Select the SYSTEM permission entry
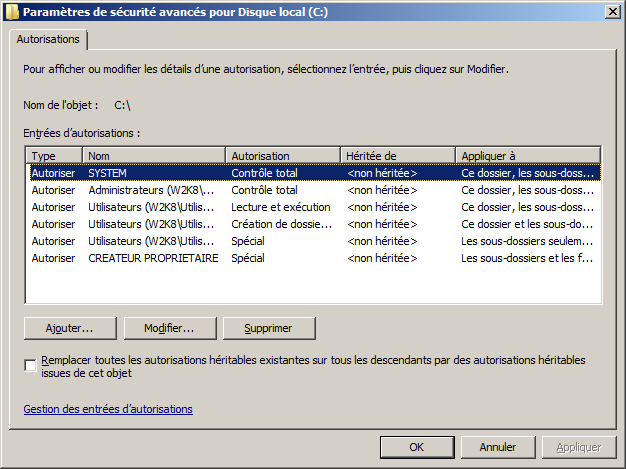 coord(150,173)
